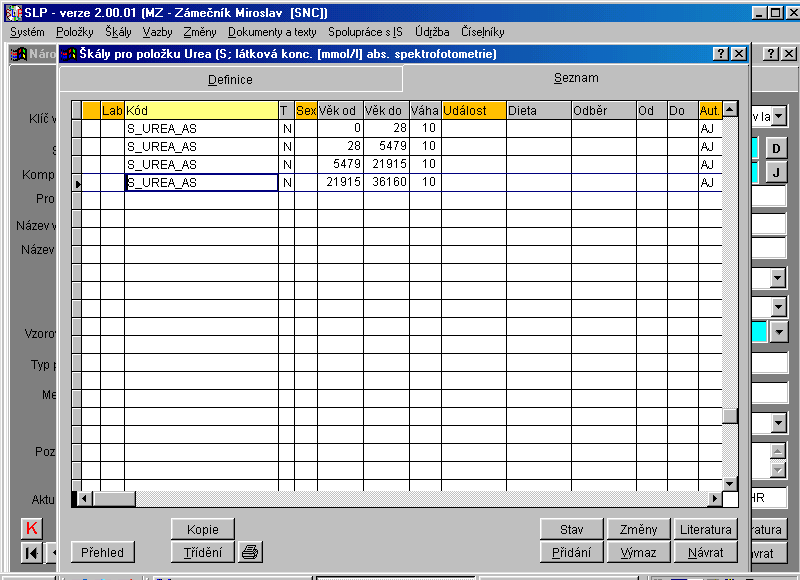Image resolution: width=800 pixels, height=580 pixels.
Task: Click the row selector arrow of the fourth row
Action: (x=77, y=183)
